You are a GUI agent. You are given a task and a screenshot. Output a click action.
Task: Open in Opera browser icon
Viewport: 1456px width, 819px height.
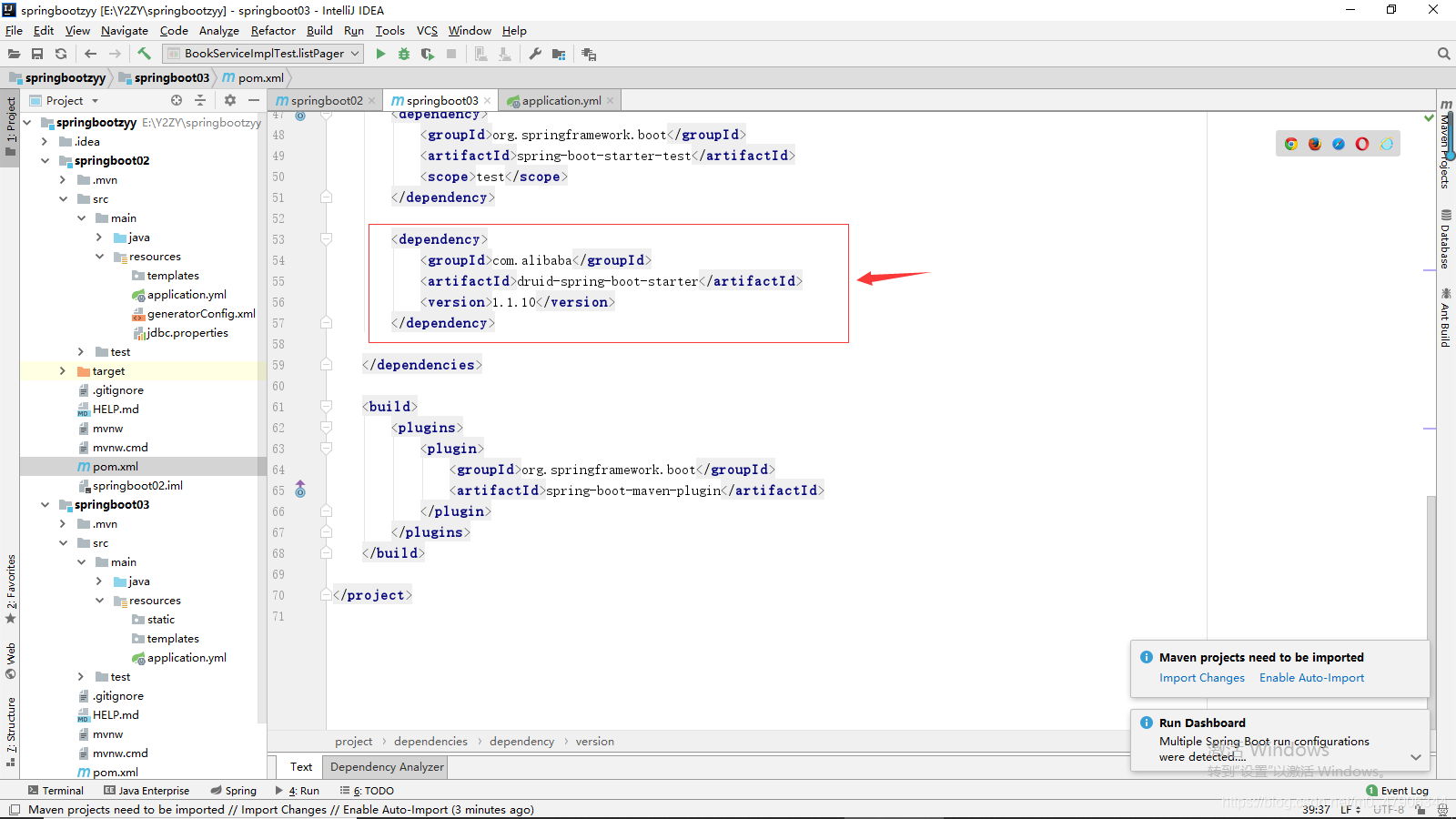point(1361,144)
